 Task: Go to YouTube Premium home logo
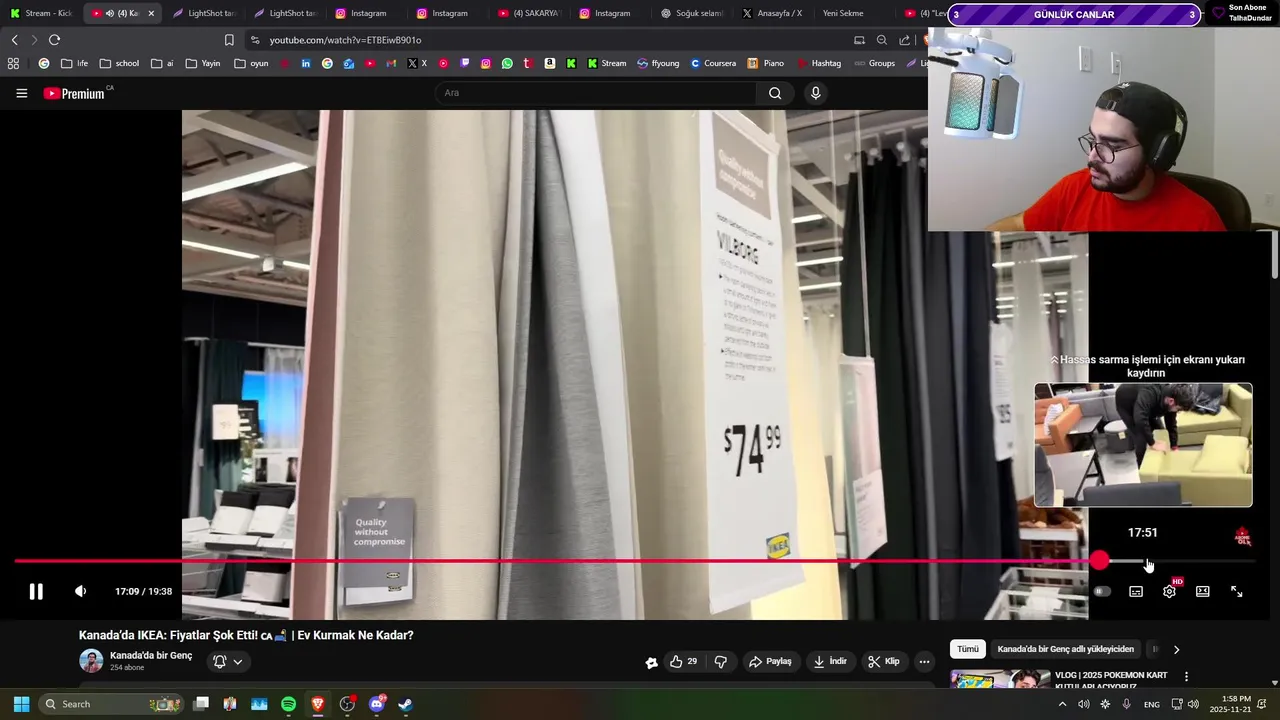click(x=74, y=93)
